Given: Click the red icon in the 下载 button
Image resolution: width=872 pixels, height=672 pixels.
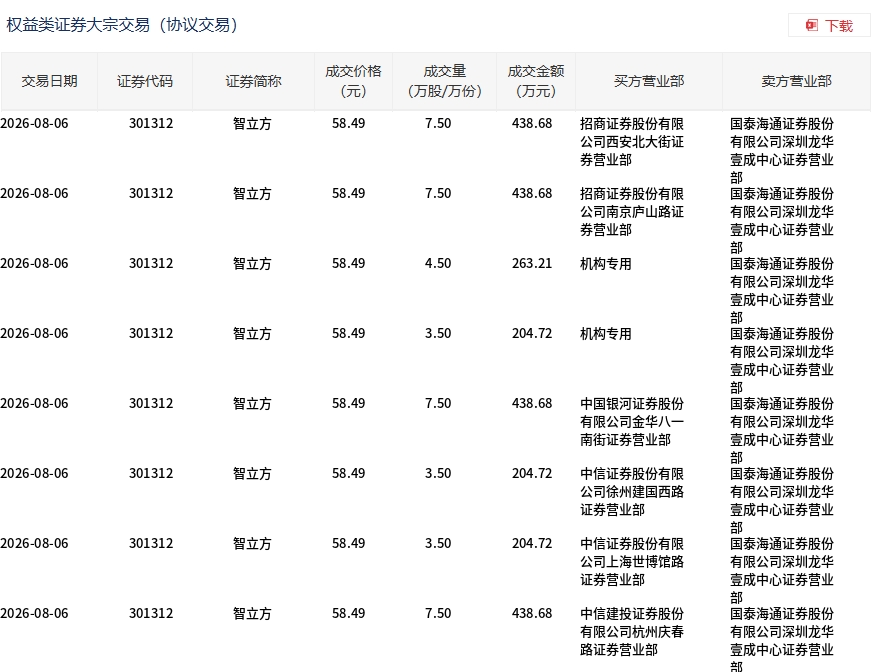Looking at the screenshot, I should tap(812, 26).
